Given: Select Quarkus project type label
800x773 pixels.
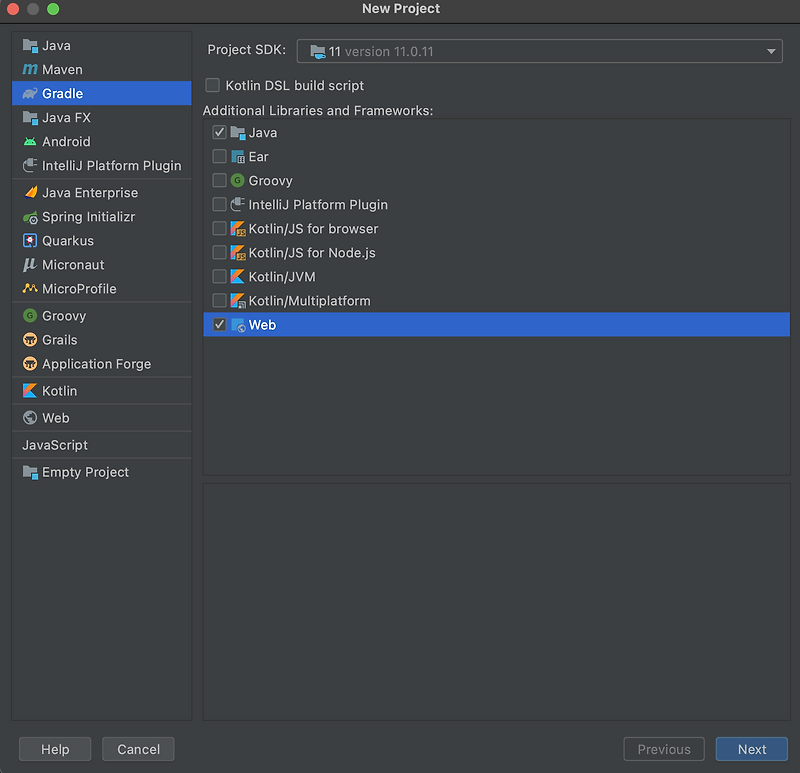Looking at the screenshot, I should point(68,240).
